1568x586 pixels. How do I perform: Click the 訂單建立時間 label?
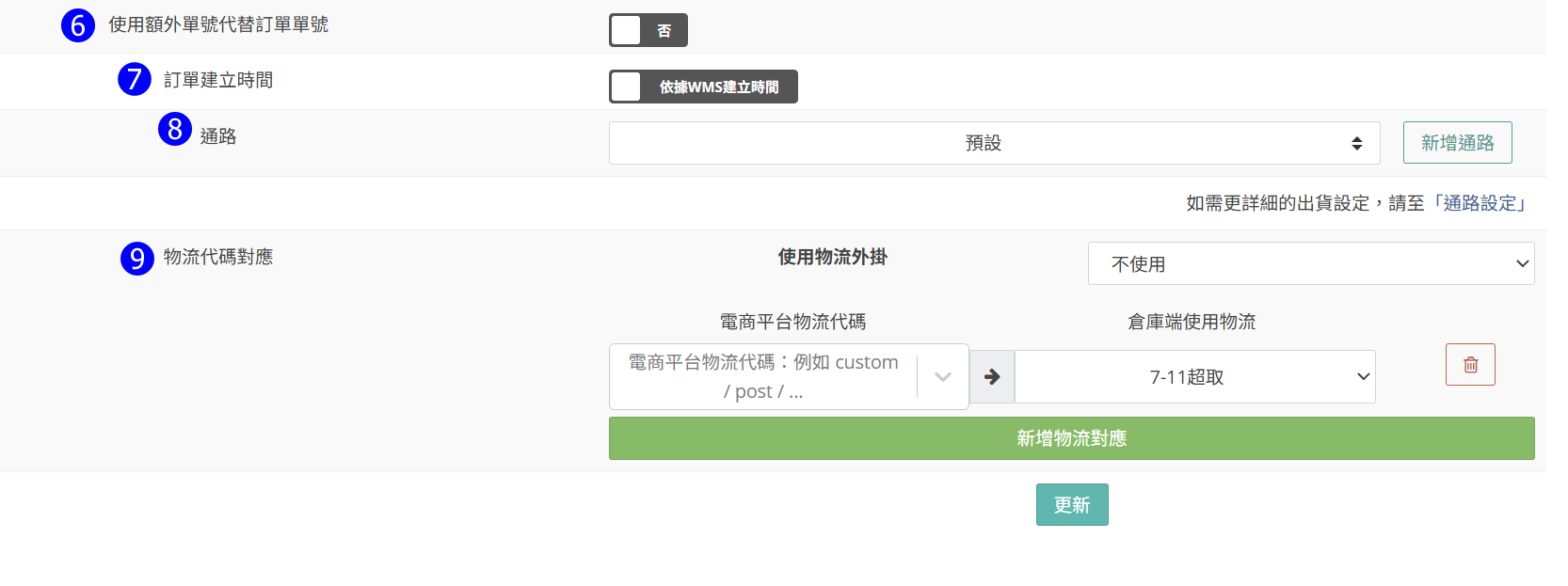click(218, 80)
